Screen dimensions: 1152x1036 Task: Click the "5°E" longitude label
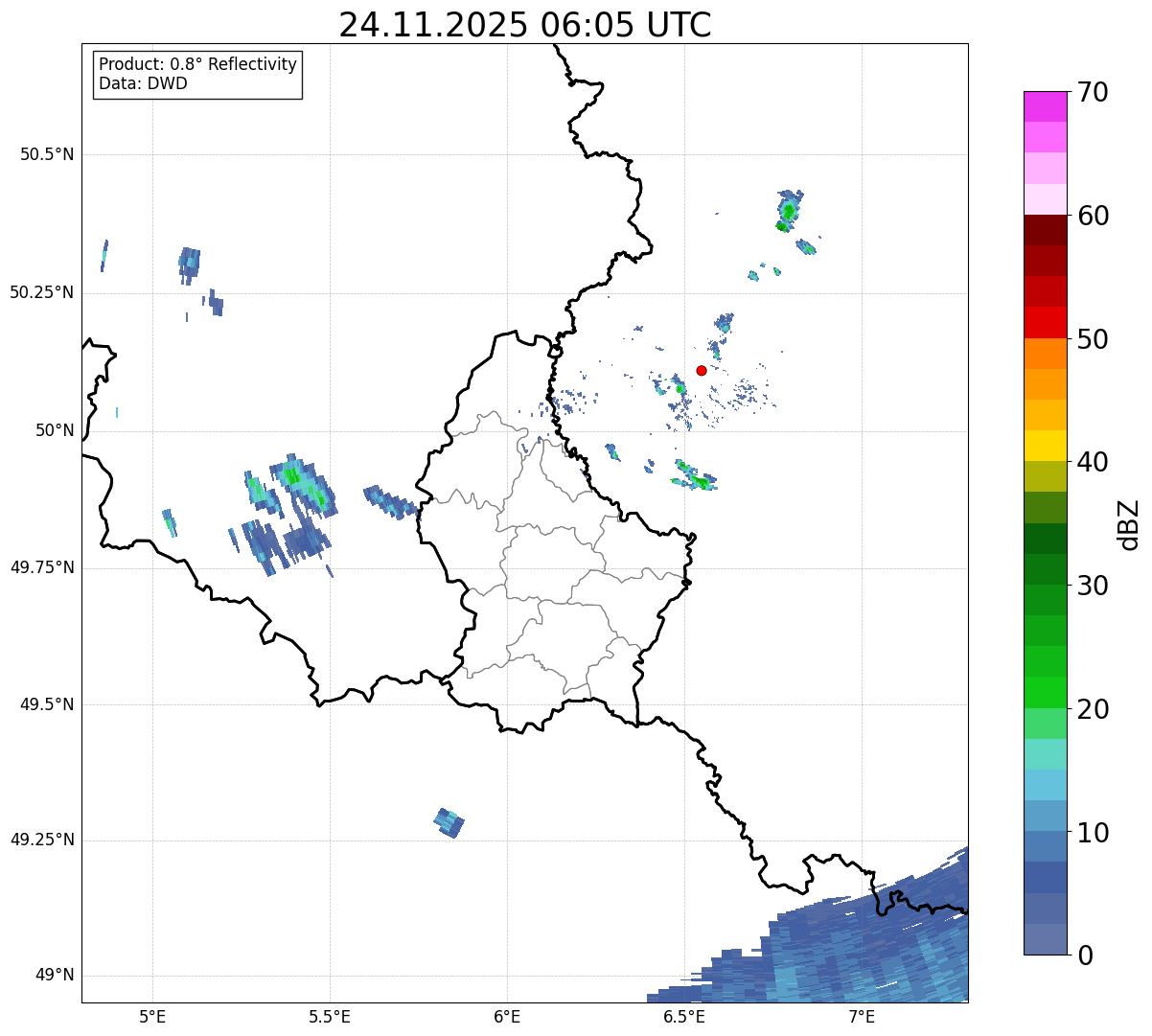tap(152, 1016)
